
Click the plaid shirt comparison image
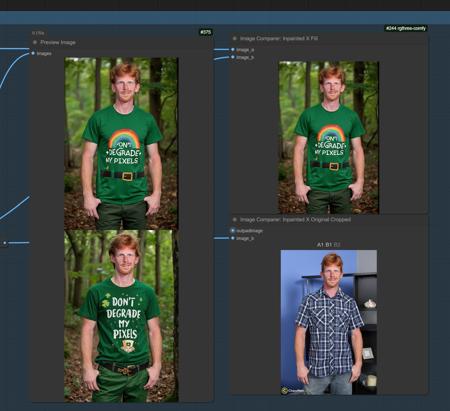[x=329, y=322]
